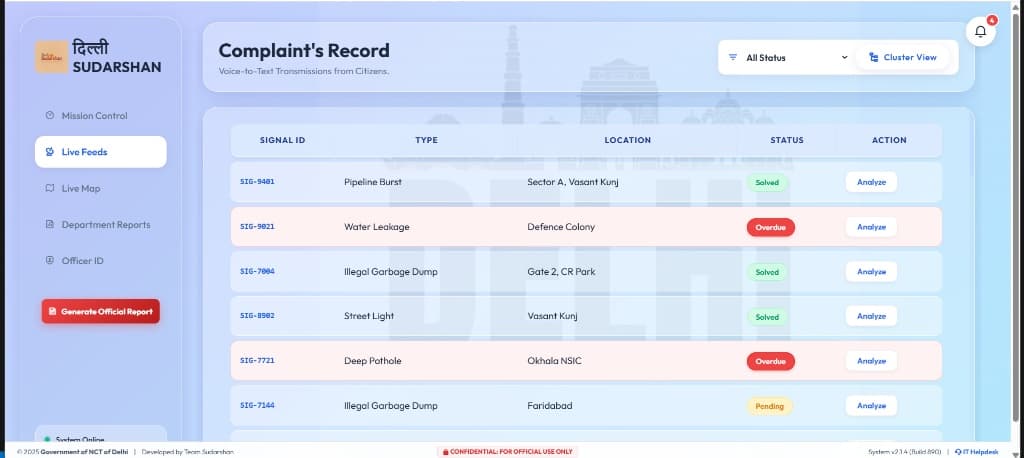Click the IT Helpdesk headset icon
The height and width of the screenshot is (458, 1024).
957,452
